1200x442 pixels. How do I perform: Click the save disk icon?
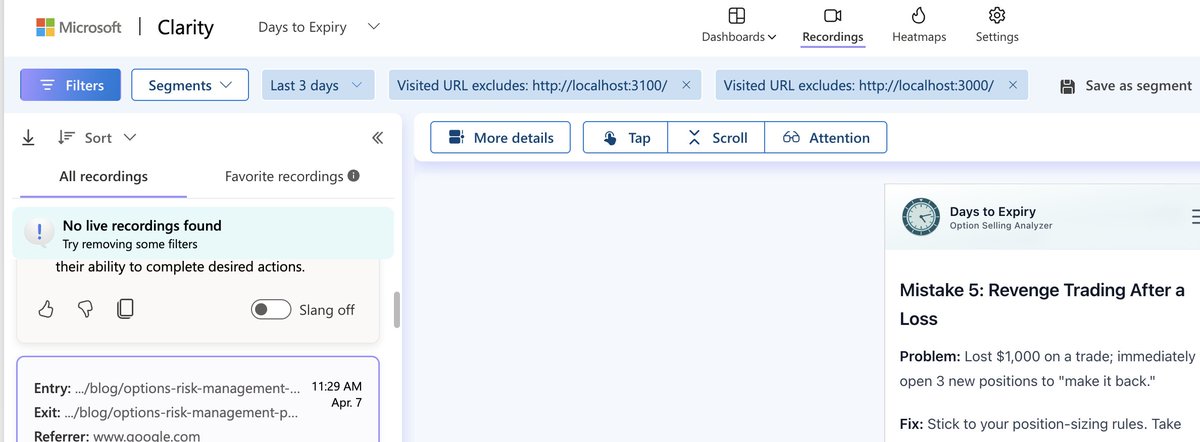[x=1067, y=86]
